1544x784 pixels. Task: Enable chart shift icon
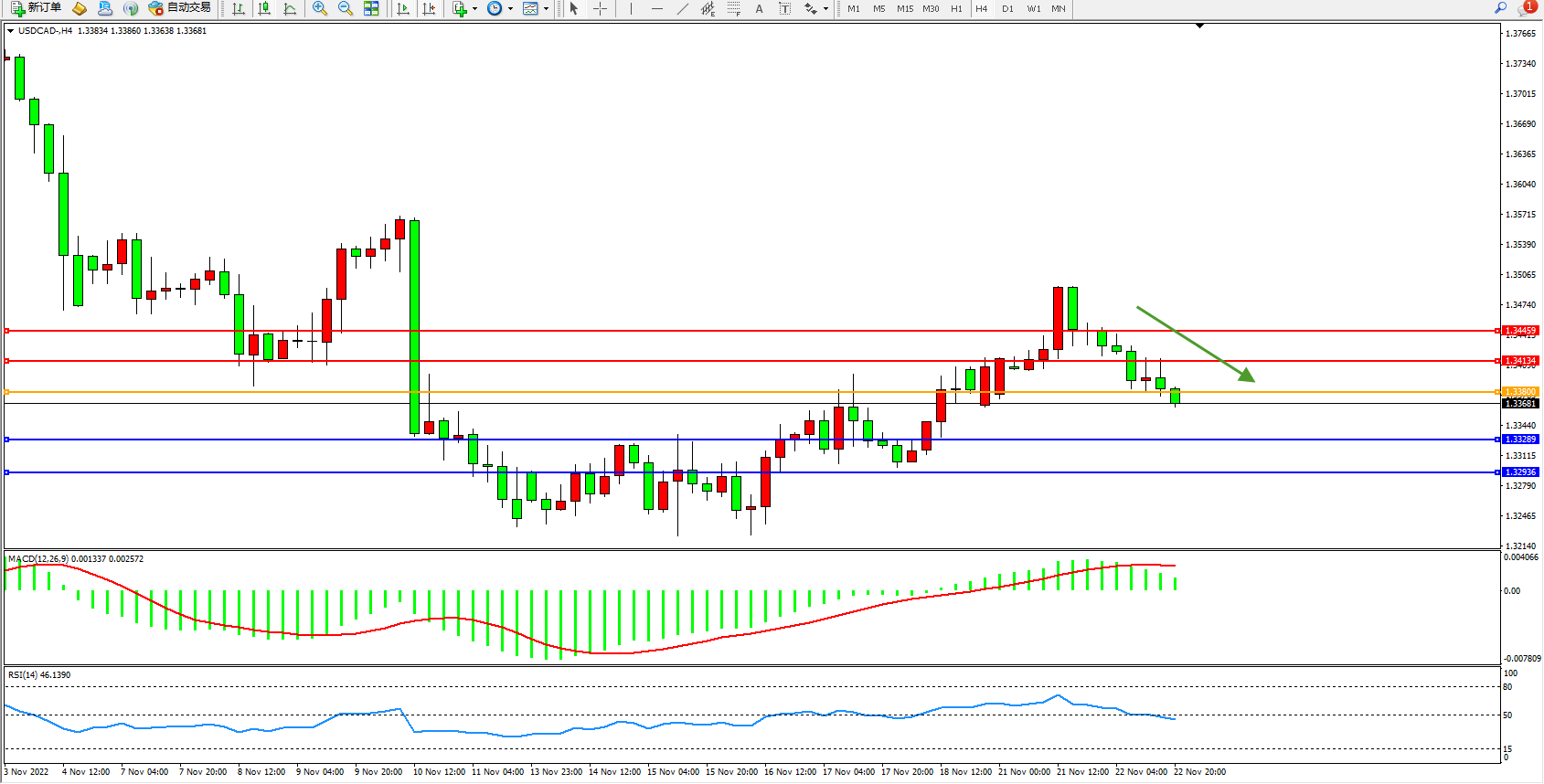tap(428, 8)
